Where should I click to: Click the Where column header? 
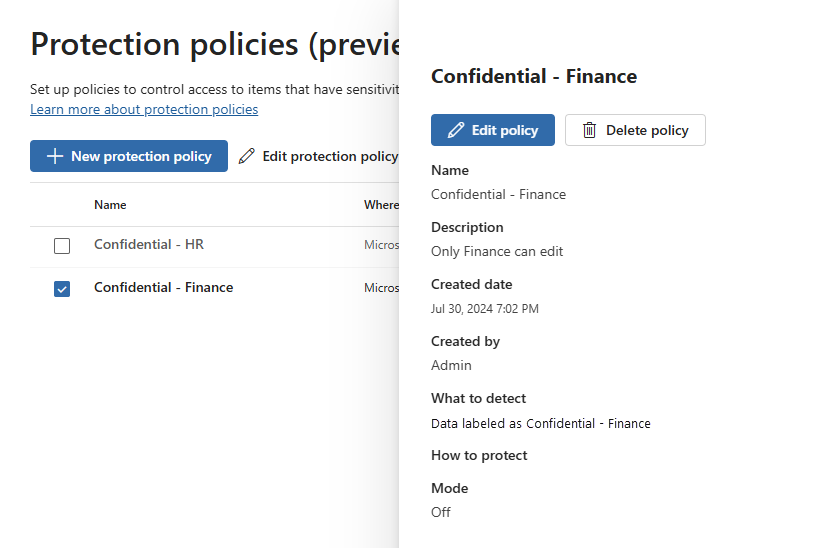coord(381,205)
